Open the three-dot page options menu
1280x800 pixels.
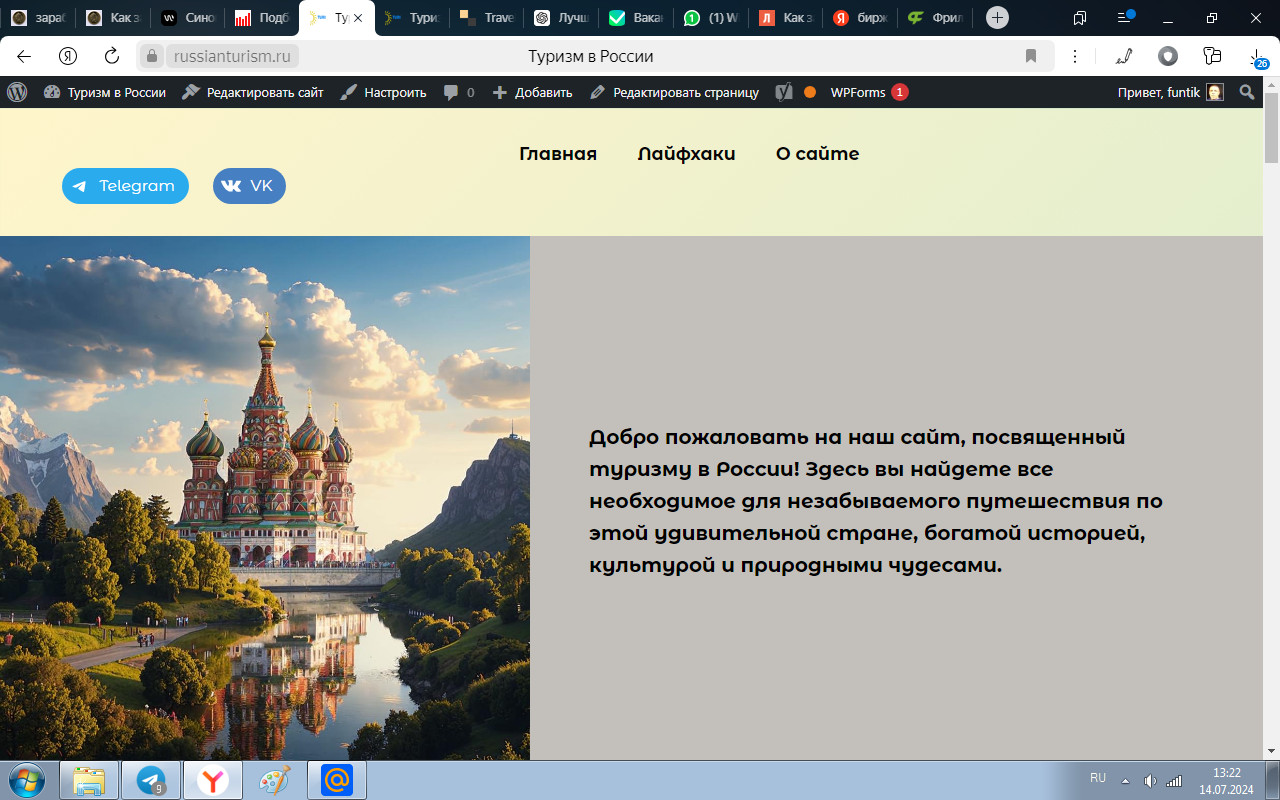(x=1075, y=56)
